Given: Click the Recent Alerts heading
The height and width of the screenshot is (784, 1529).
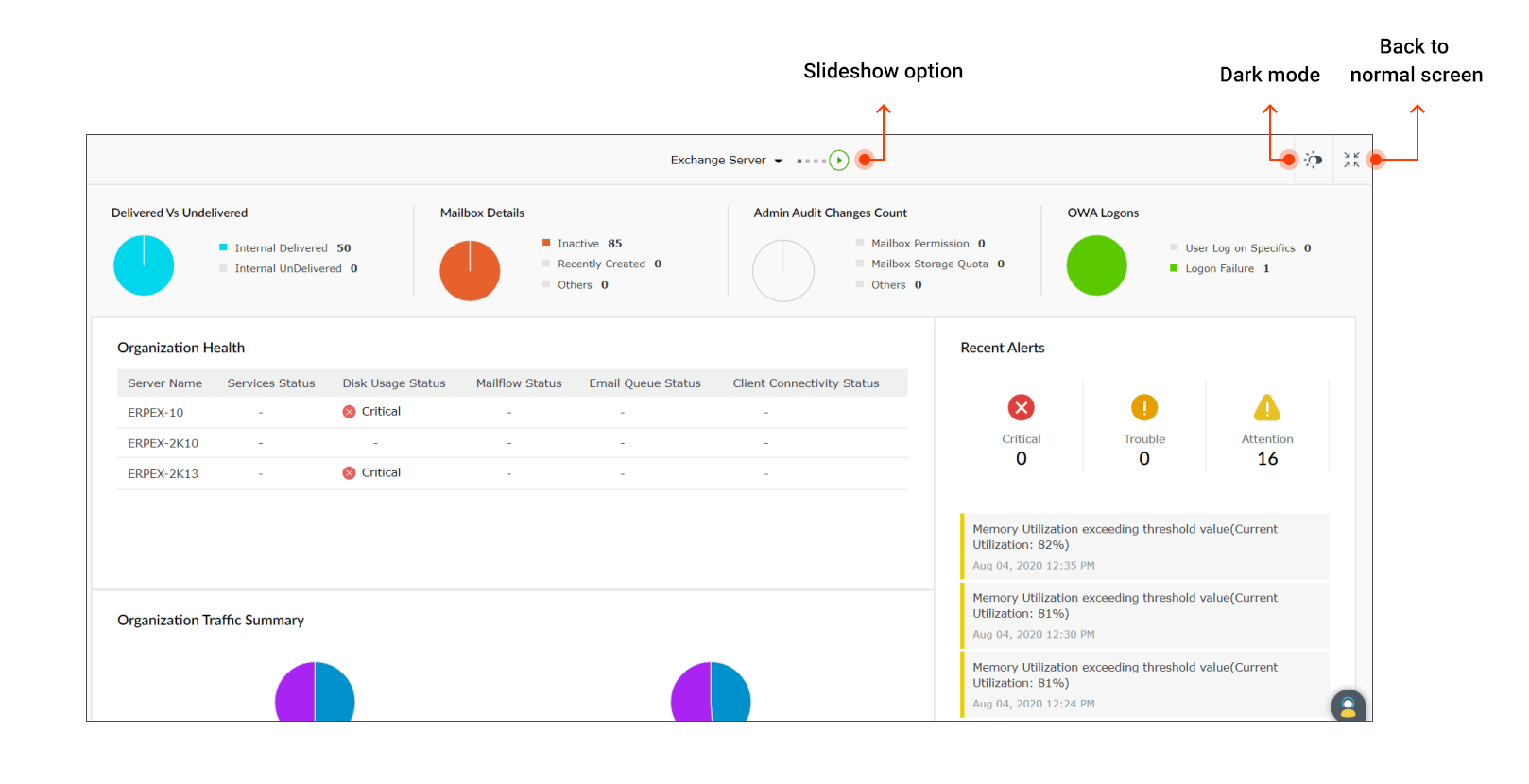Looking at the screenshot, I should point(1003,349).
